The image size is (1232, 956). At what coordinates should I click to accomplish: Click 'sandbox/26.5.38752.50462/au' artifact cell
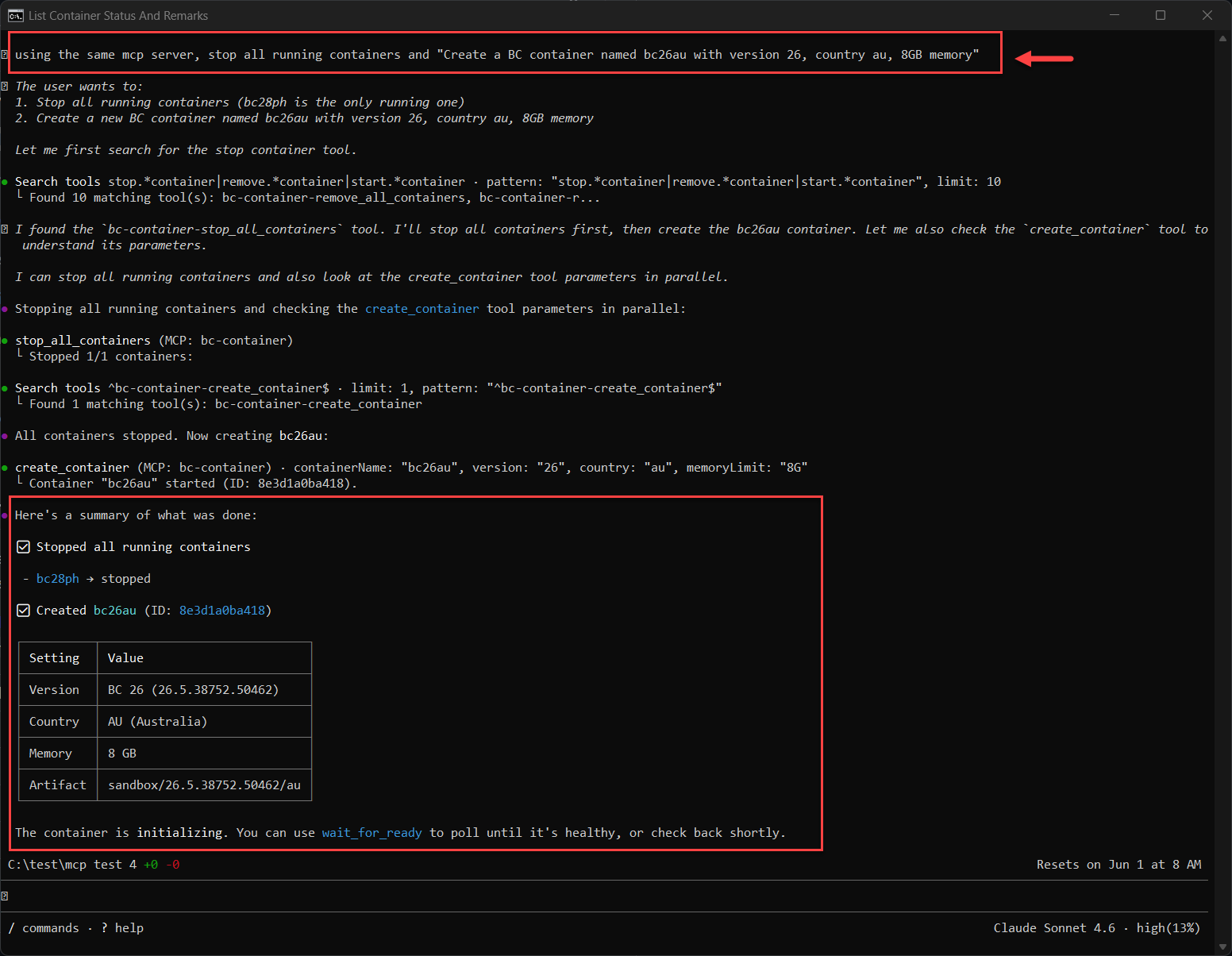(204, 785)
